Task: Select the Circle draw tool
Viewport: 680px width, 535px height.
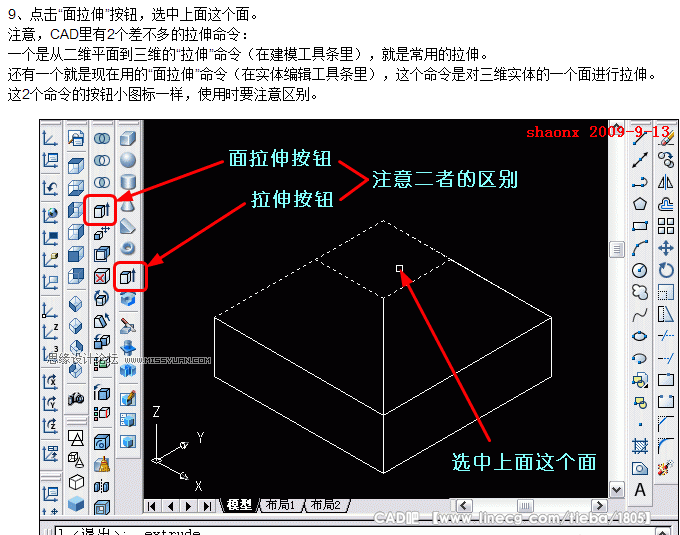Action: coord(640,270)
